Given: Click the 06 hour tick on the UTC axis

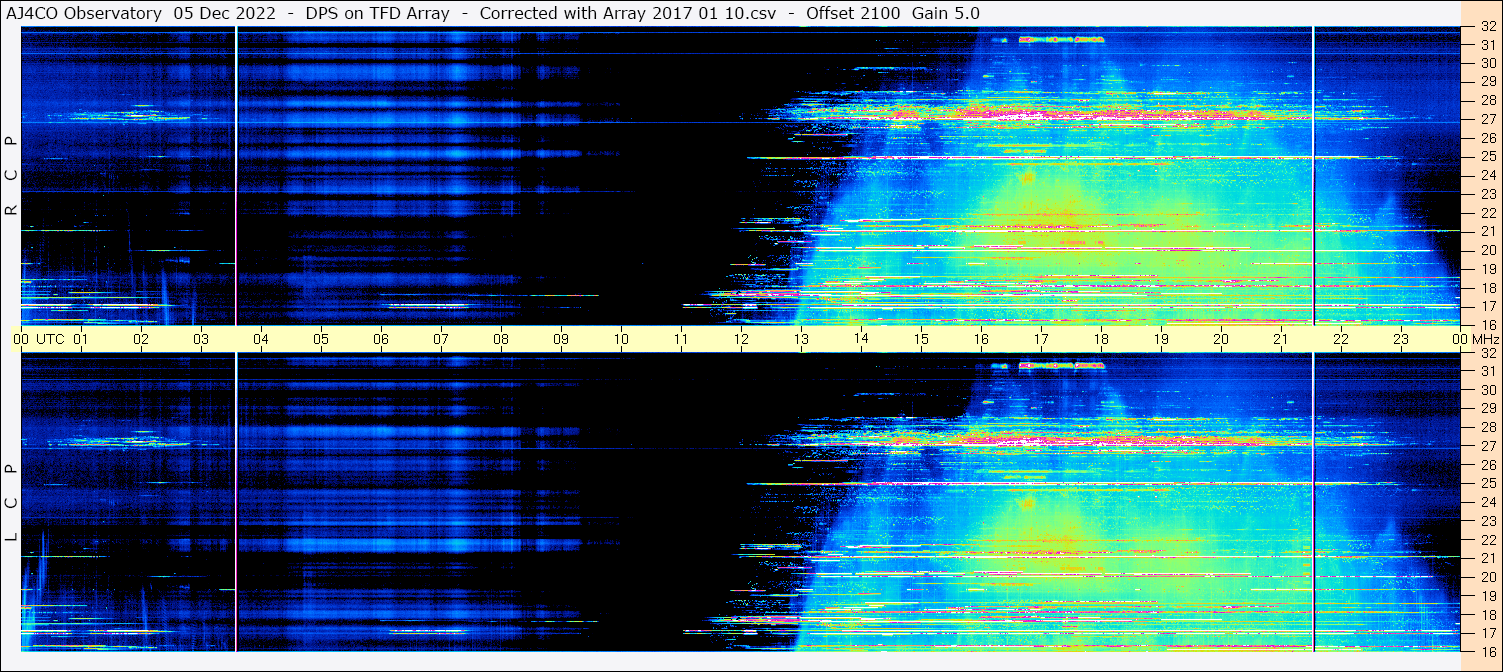Looking at the screenshot, I should tap(381, 339).
